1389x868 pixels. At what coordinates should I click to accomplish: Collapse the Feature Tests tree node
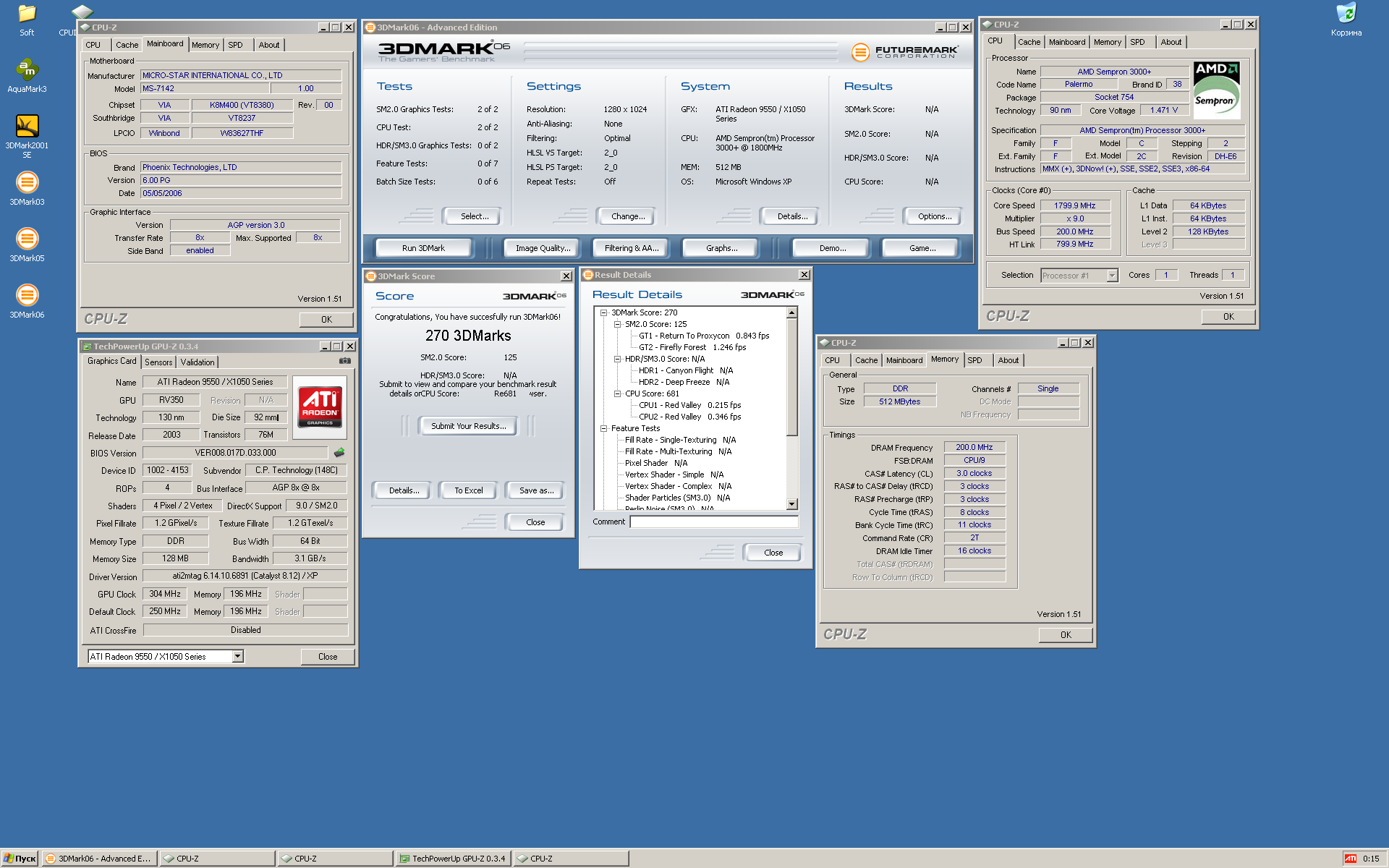pyautogui.click(x=603, y=429)
